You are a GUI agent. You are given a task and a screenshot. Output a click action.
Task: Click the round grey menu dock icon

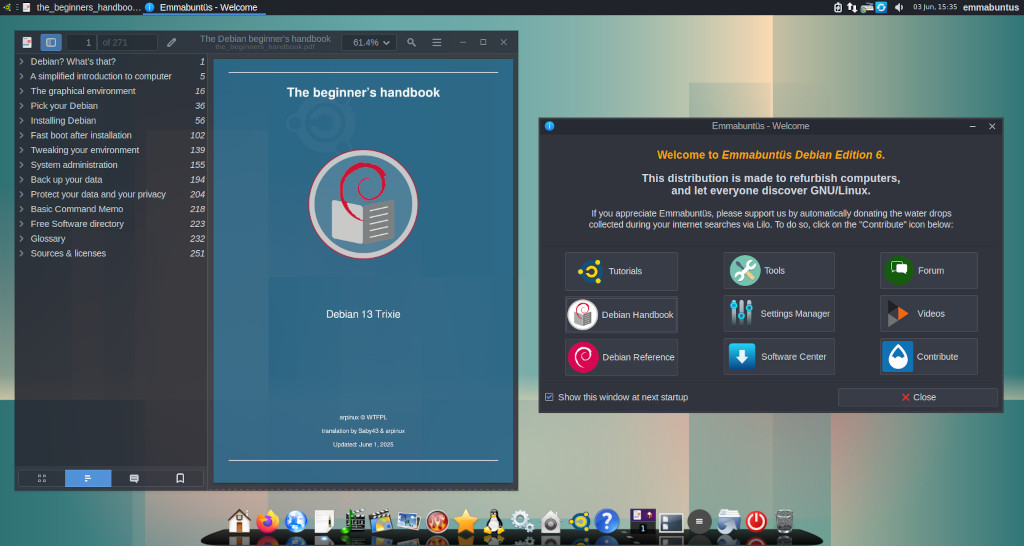[699, 521]
